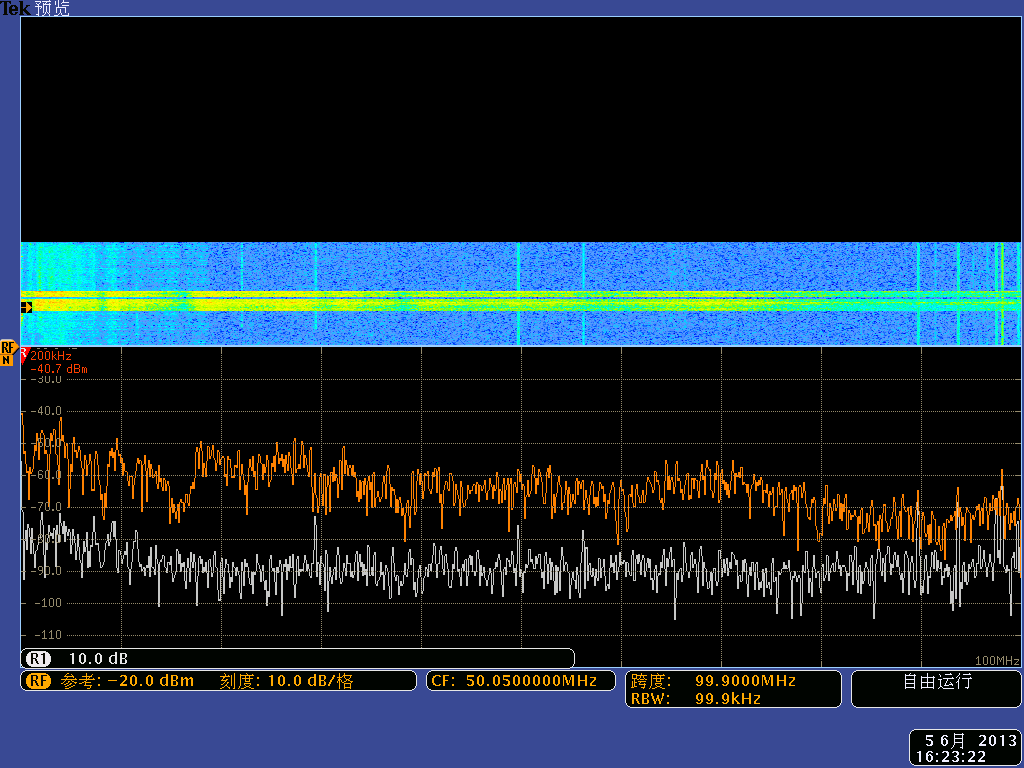Click the -110 amplitude axis label
Viewport: 1024px width, 768px height.
point(48,635)
